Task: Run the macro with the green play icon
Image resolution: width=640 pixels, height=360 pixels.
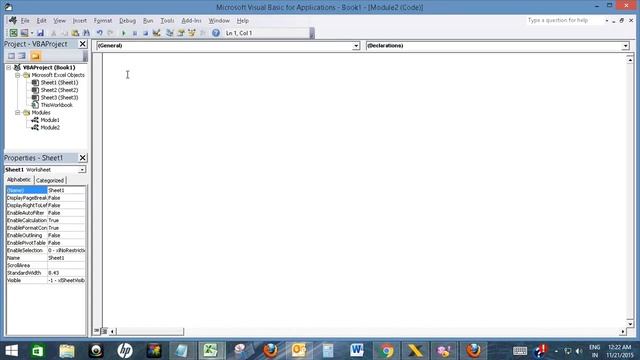Action: (x=123, y=33)
